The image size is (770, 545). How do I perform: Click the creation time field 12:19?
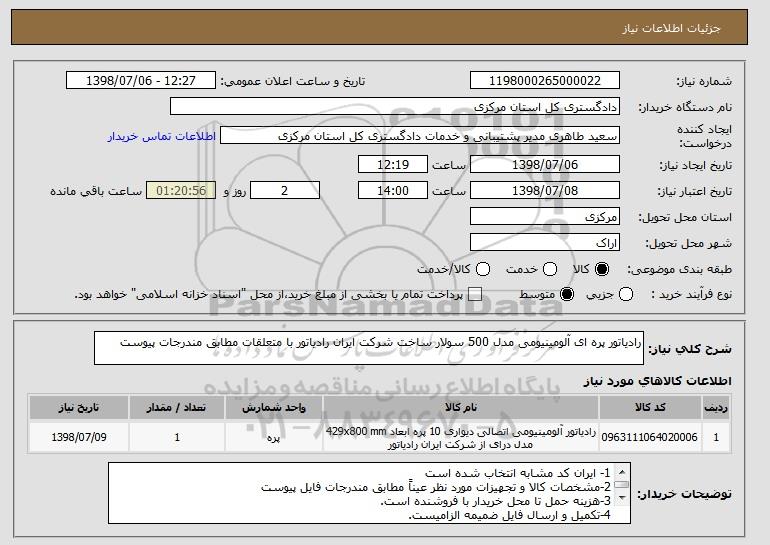(393, 164)
